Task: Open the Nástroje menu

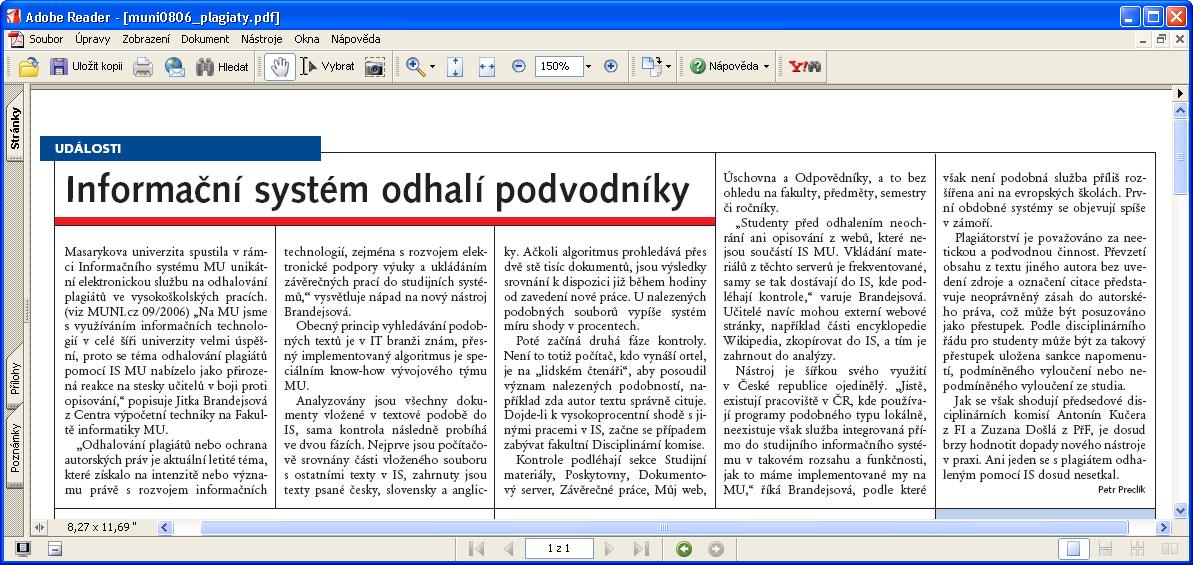Action: tap(262, 40)
